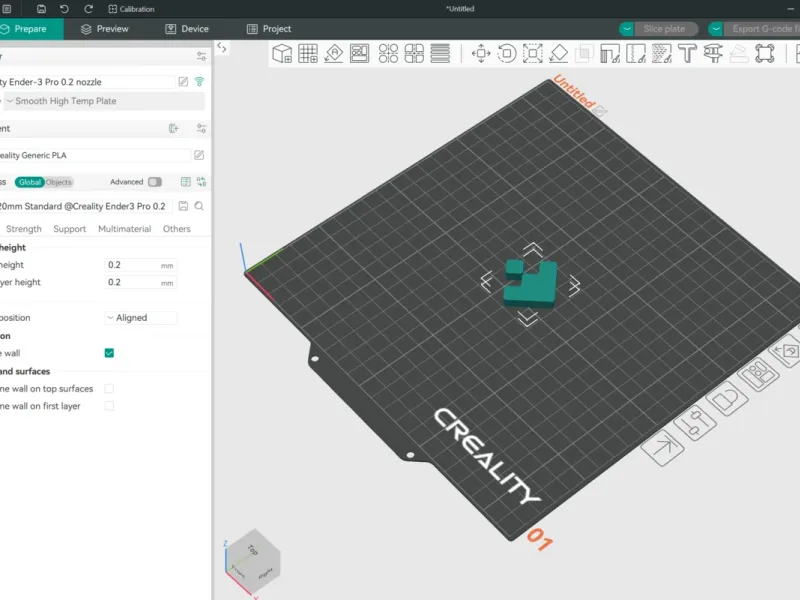The width and height of the screenshot is (800, 600).
Task: Click the four-quadrant split to parts icon
Action: (414, 53)
